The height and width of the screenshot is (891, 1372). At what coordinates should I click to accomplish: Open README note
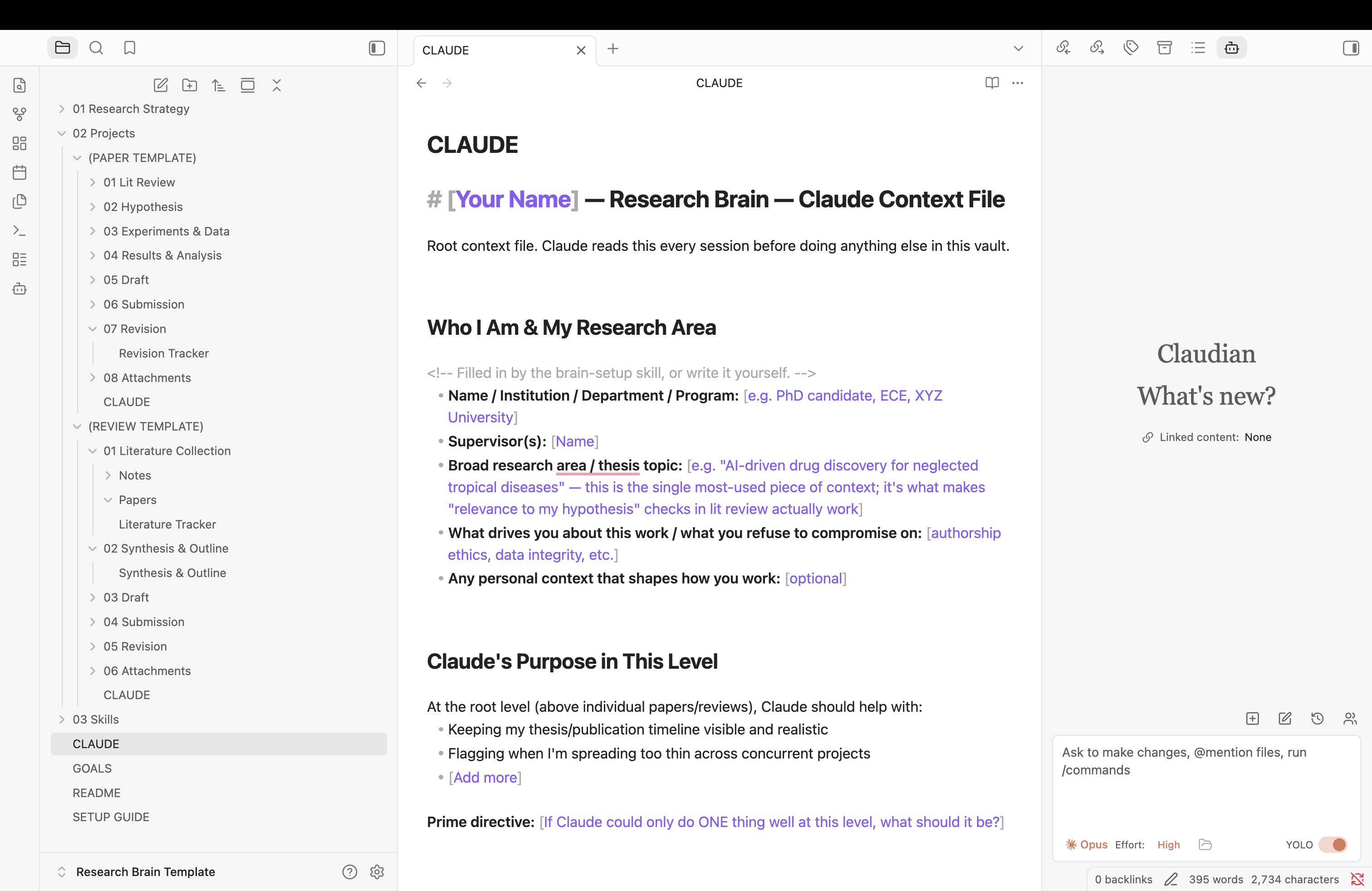[96, 793]
